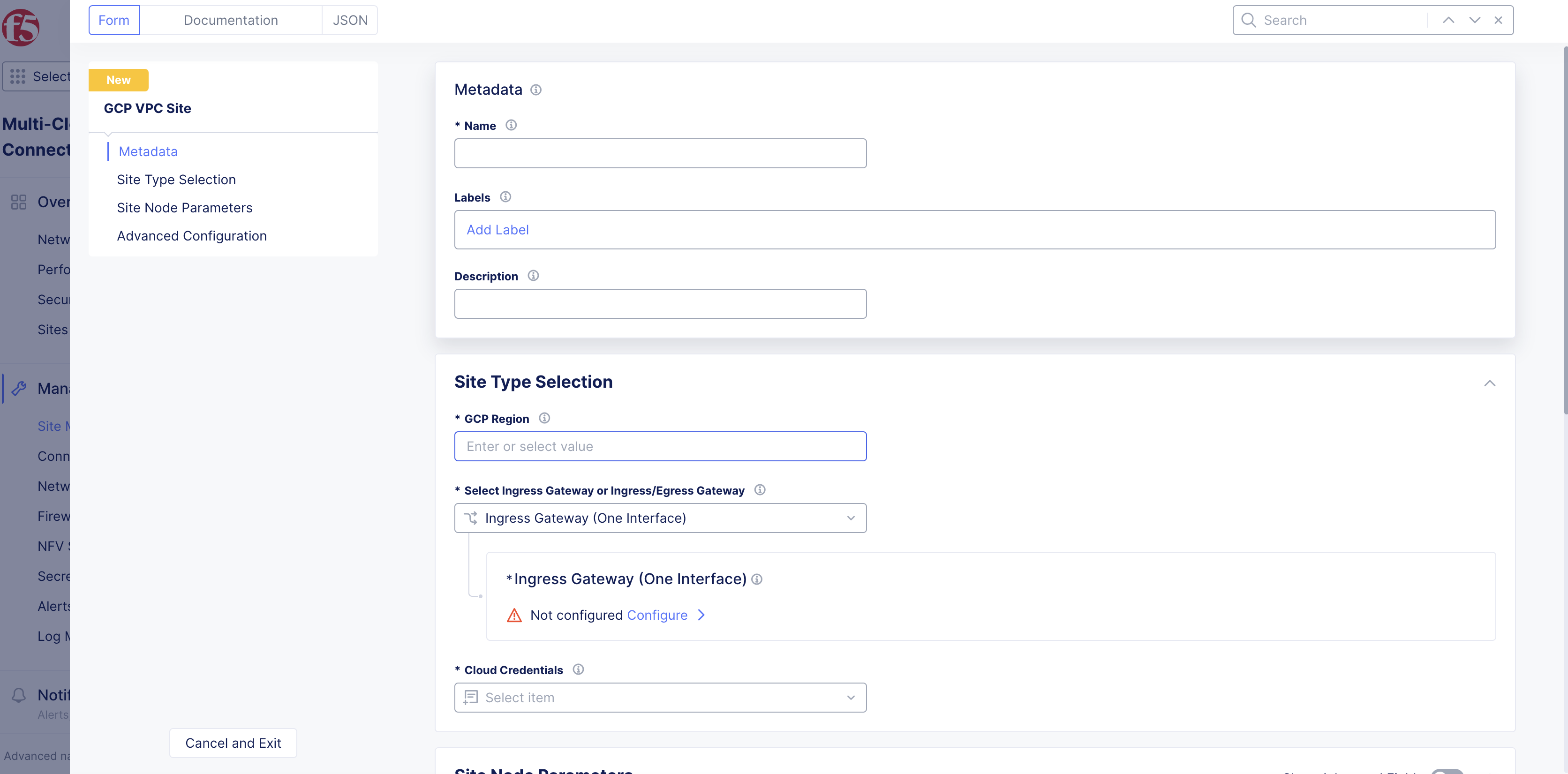
Task: Click the GCP Region input field
Action: click(x=660, y=447)
